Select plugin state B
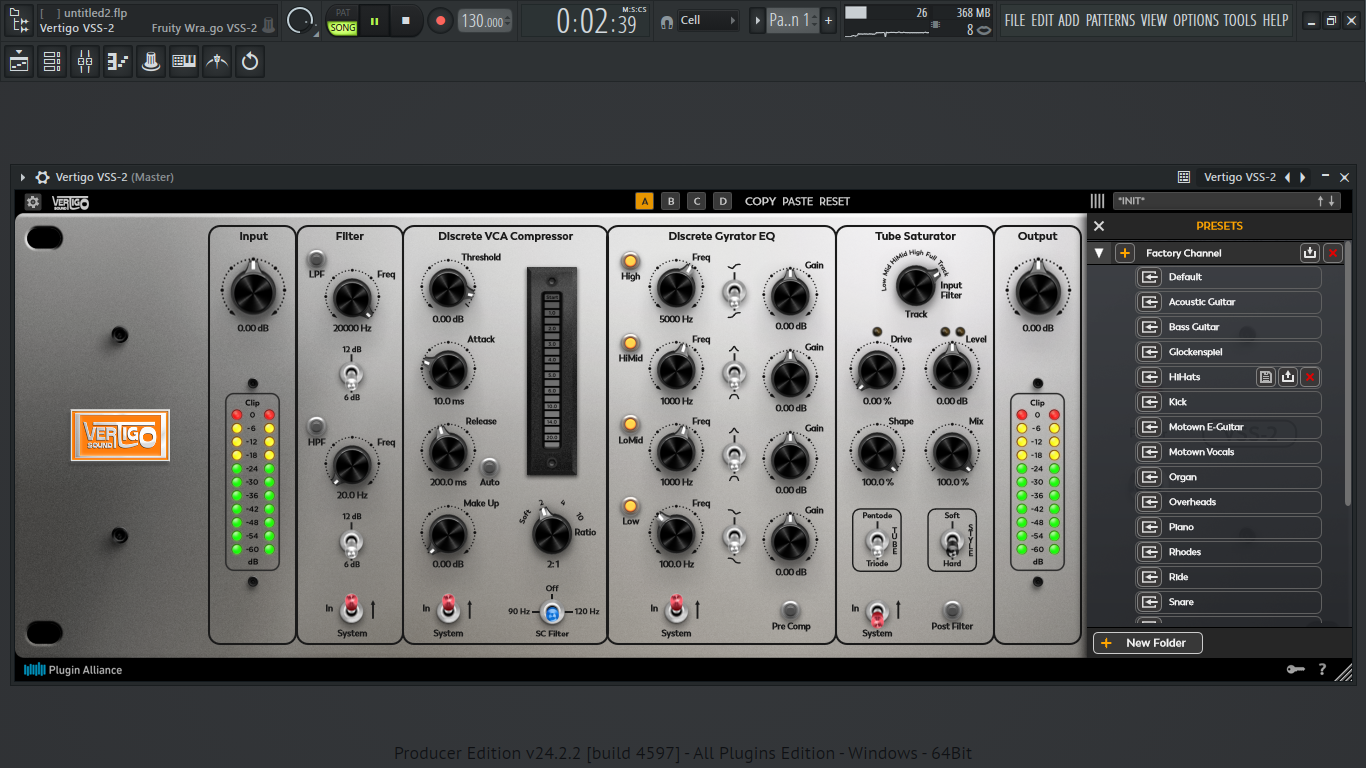The height and width of the screenshot is (768, 1366). pos(671,201)
